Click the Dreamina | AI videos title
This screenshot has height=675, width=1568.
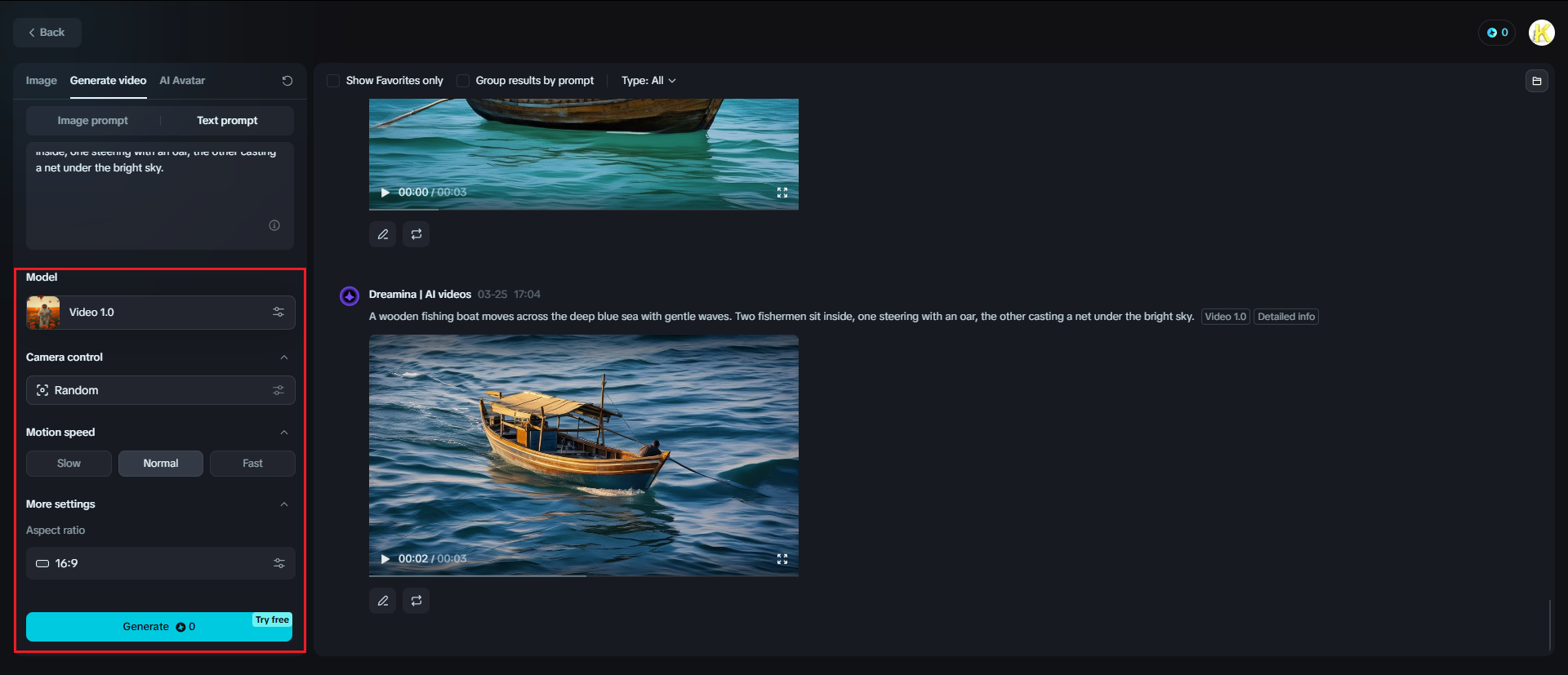pyautogui.click(x=420, y=295)
